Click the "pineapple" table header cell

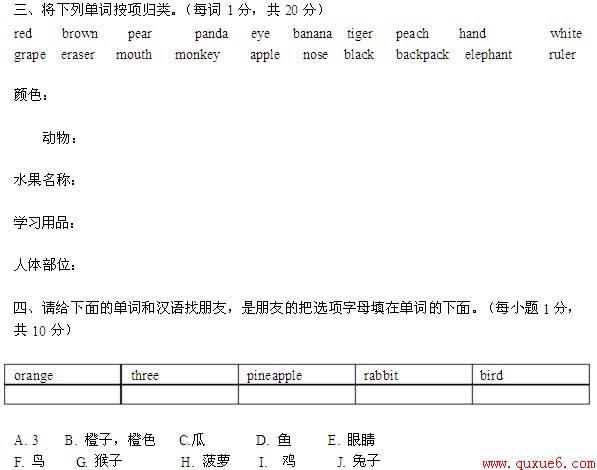click(x=297, y=375)
